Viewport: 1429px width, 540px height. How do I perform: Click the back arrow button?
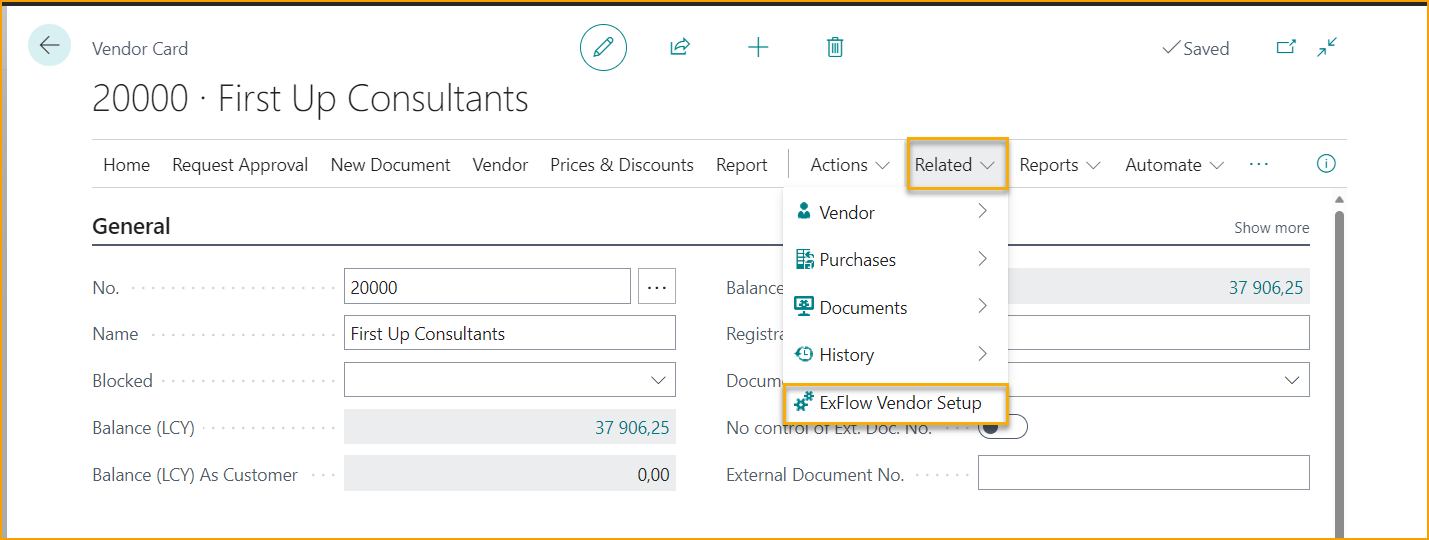49,46
